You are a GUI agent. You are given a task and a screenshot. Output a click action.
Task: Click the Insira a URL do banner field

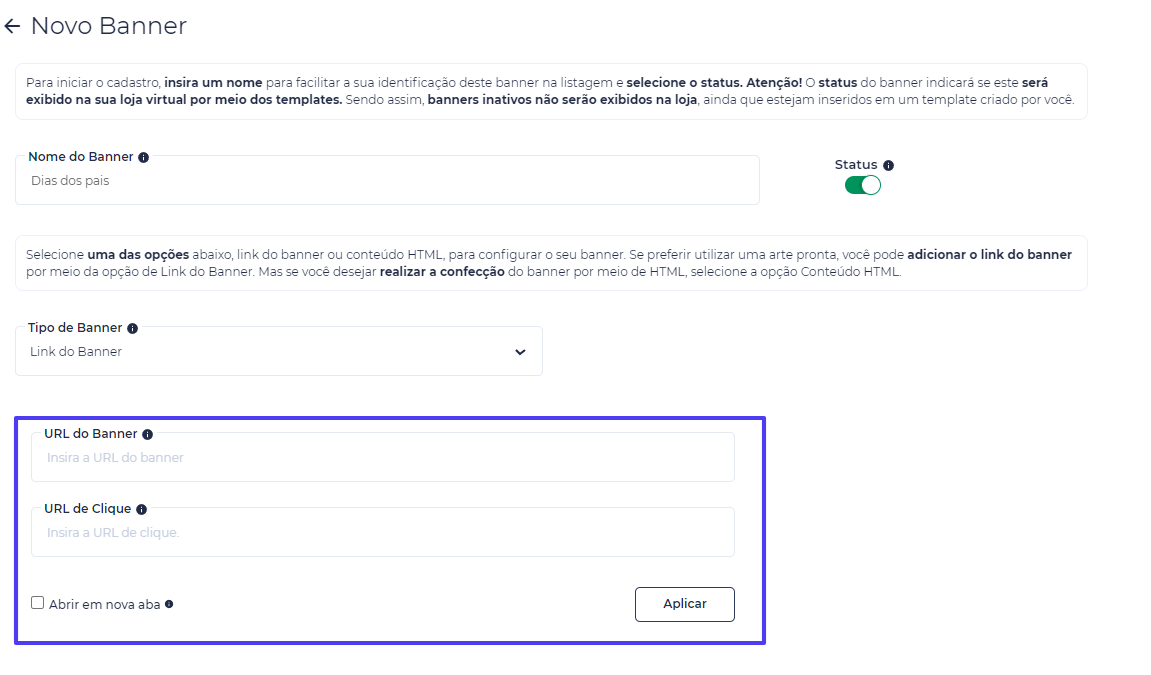(383, 458)
